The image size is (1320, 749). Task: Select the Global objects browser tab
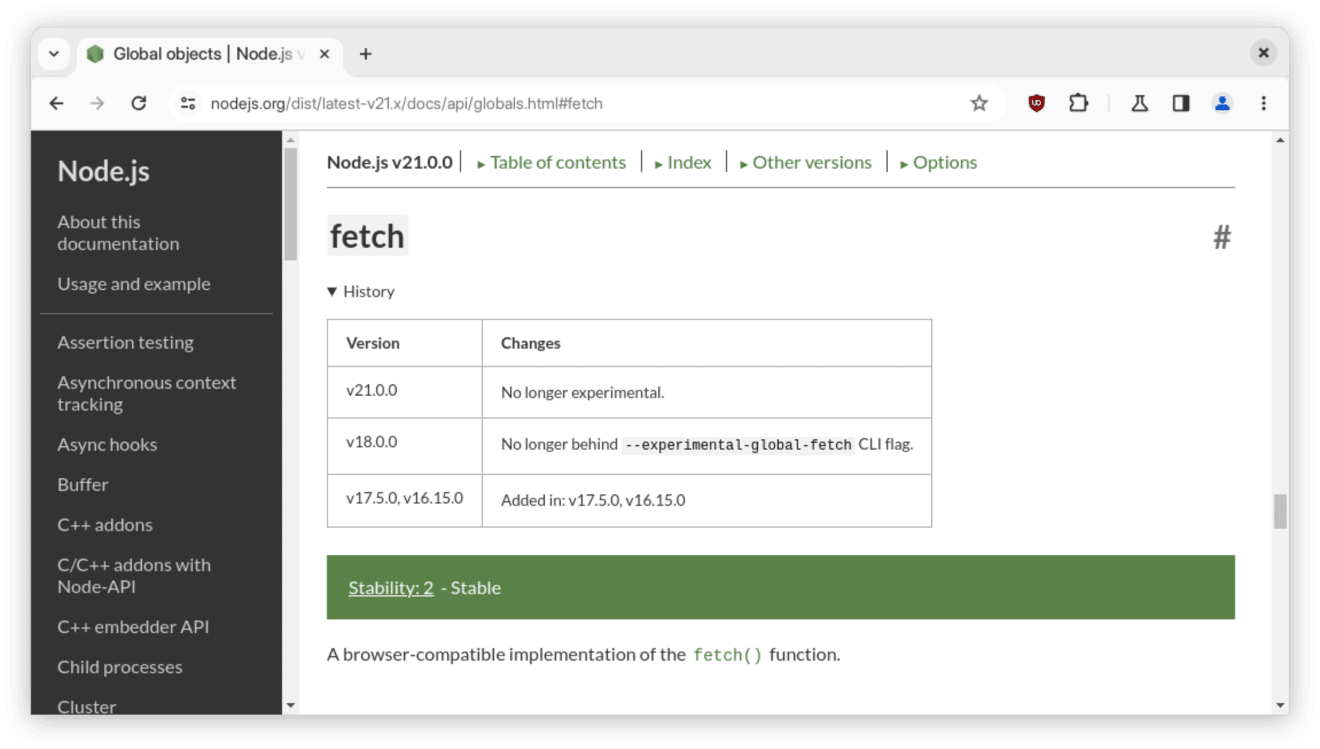pos(200,54)
